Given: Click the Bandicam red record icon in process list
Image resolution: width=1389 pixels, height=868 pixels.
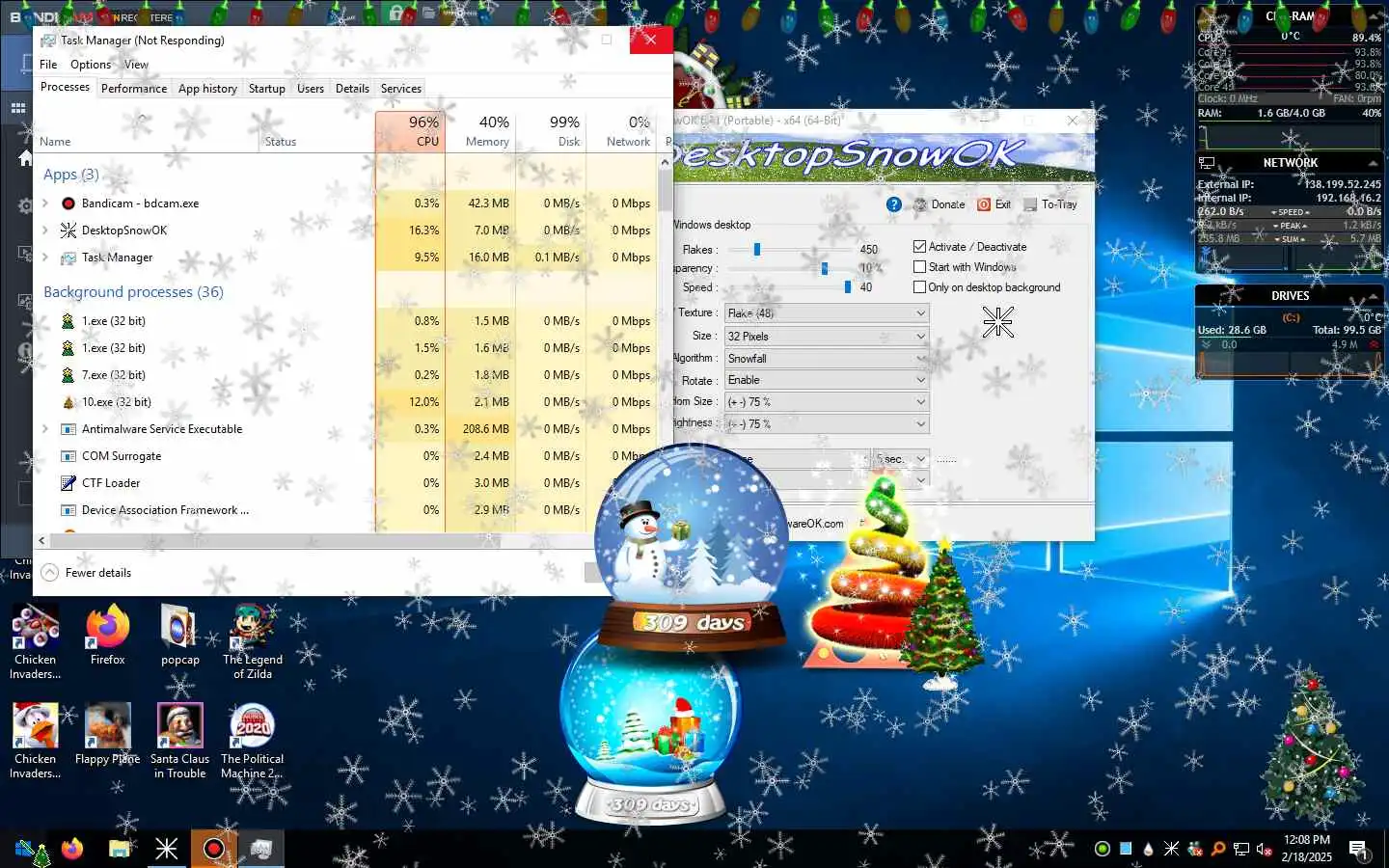Looking at the screenshot, I should coord(68,203).
